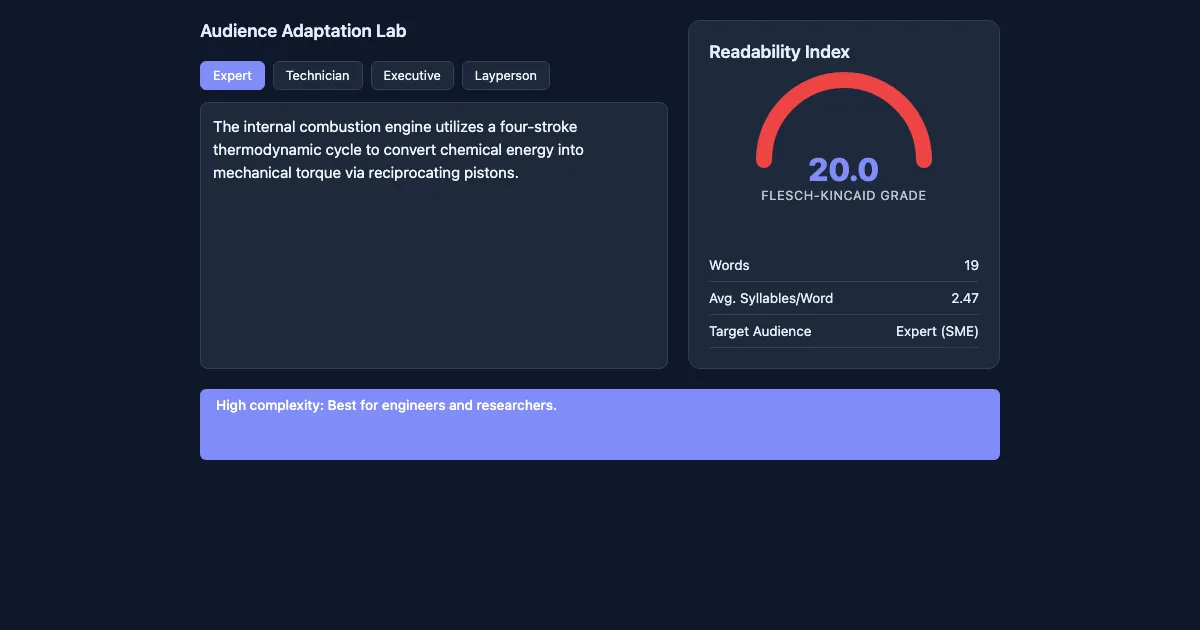1200x630 pixels.
Task: Click the Words count value 19
Action: click(971, 265)
